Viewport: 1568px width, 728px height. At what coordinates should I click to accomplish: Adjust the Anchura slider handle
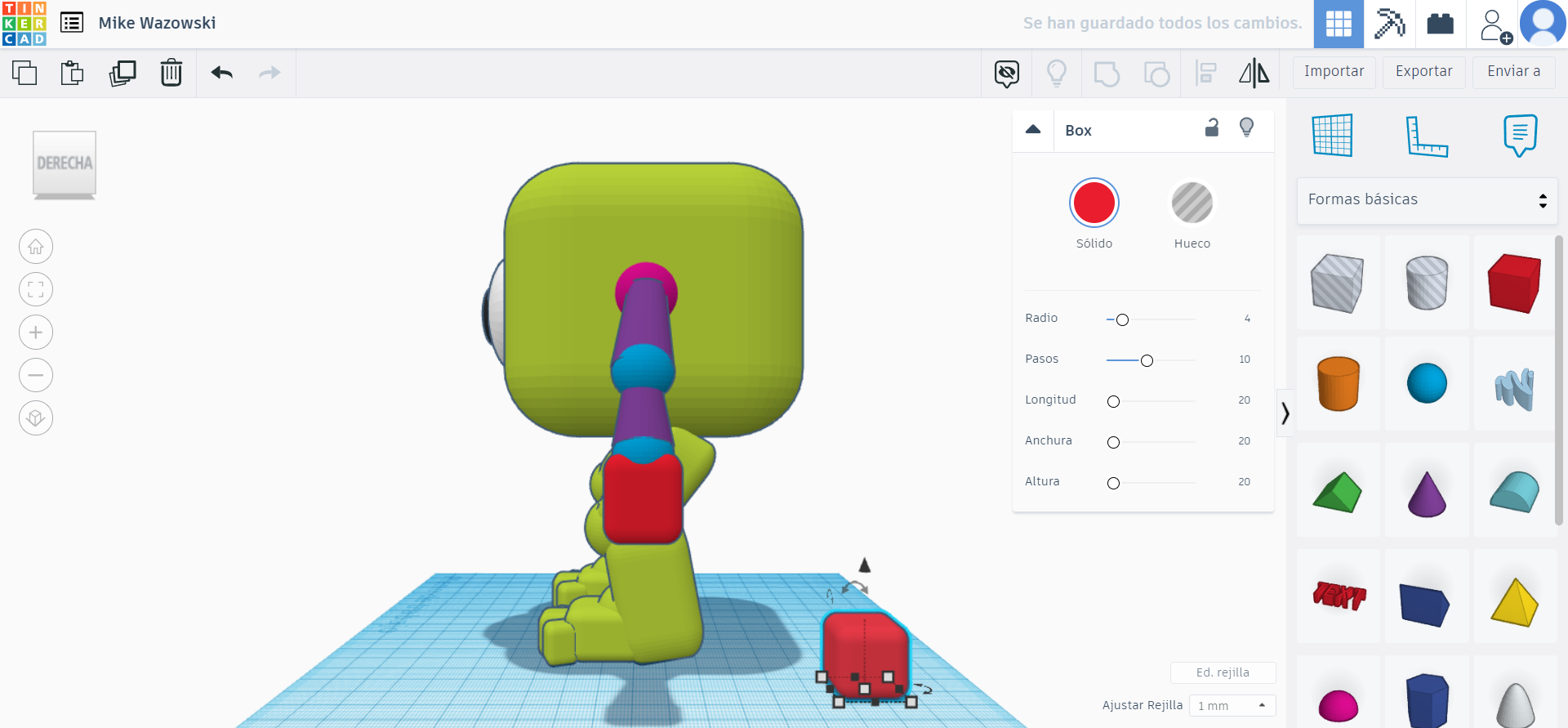(1113, 442)
